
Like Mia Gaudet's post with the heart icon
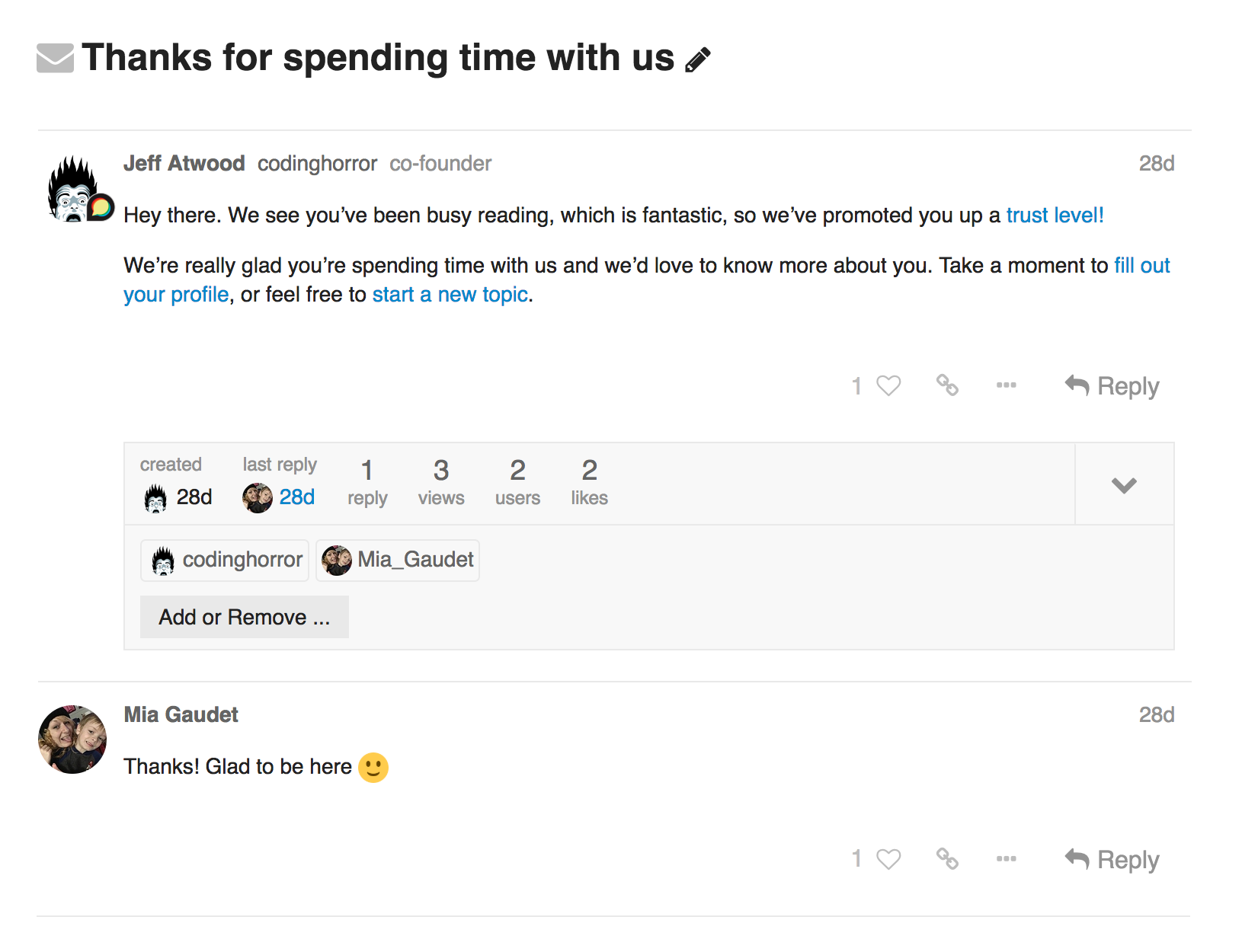[888, 860]
